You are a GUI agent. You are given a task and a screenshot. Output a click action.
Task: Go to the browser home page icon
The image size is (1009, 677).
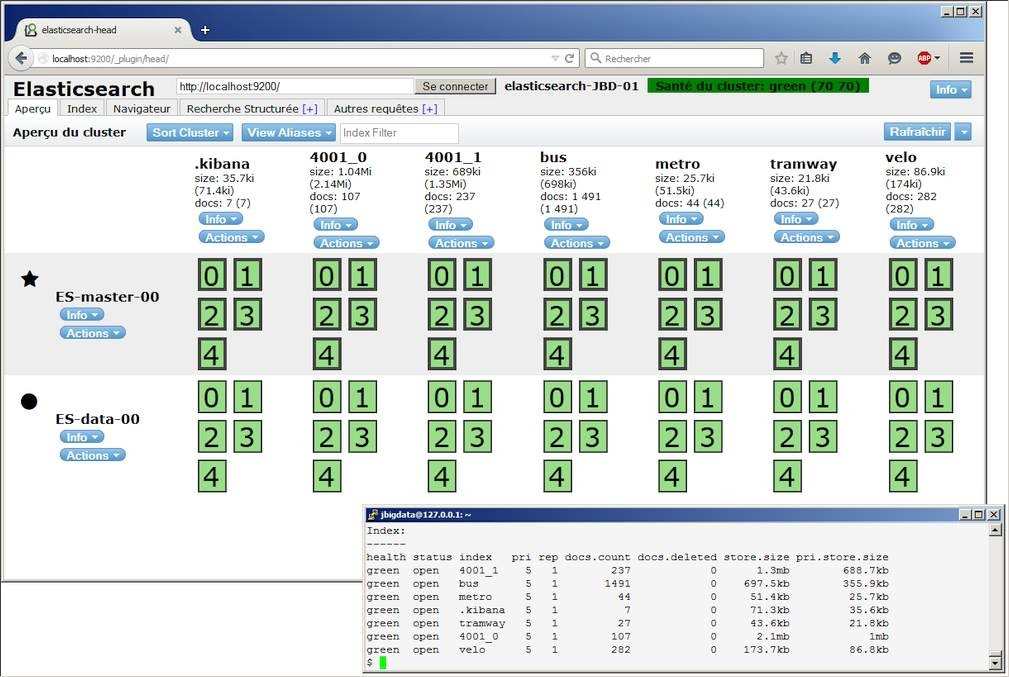tap(864, 58)
